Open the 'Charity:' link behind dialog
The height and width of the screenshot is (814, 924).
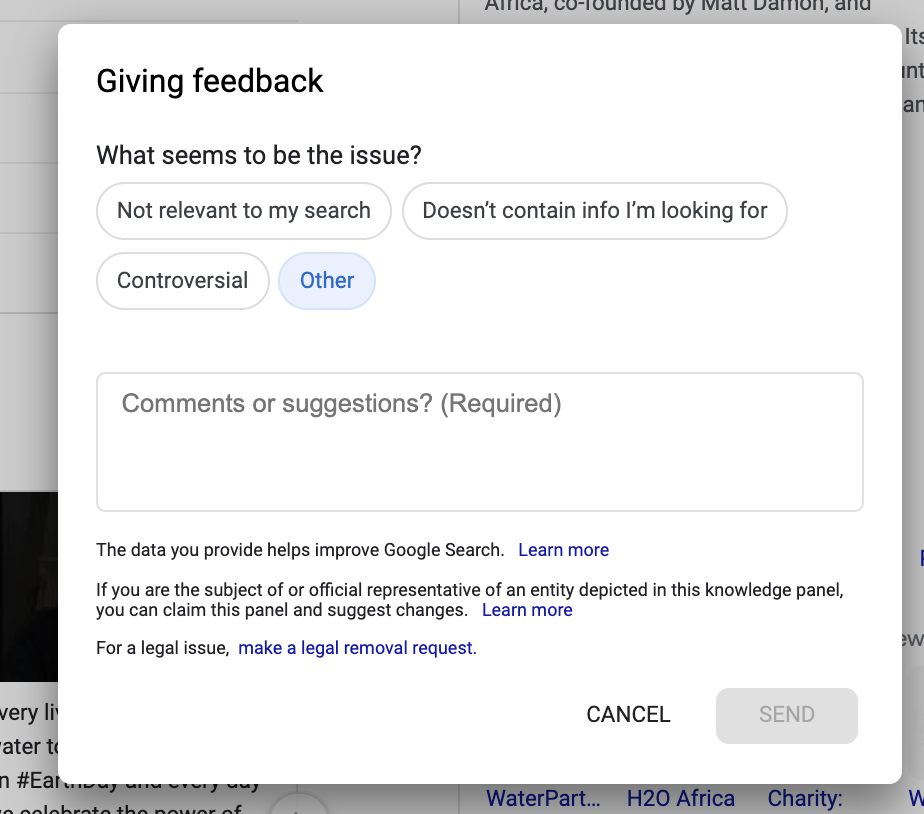click(805, 799)
